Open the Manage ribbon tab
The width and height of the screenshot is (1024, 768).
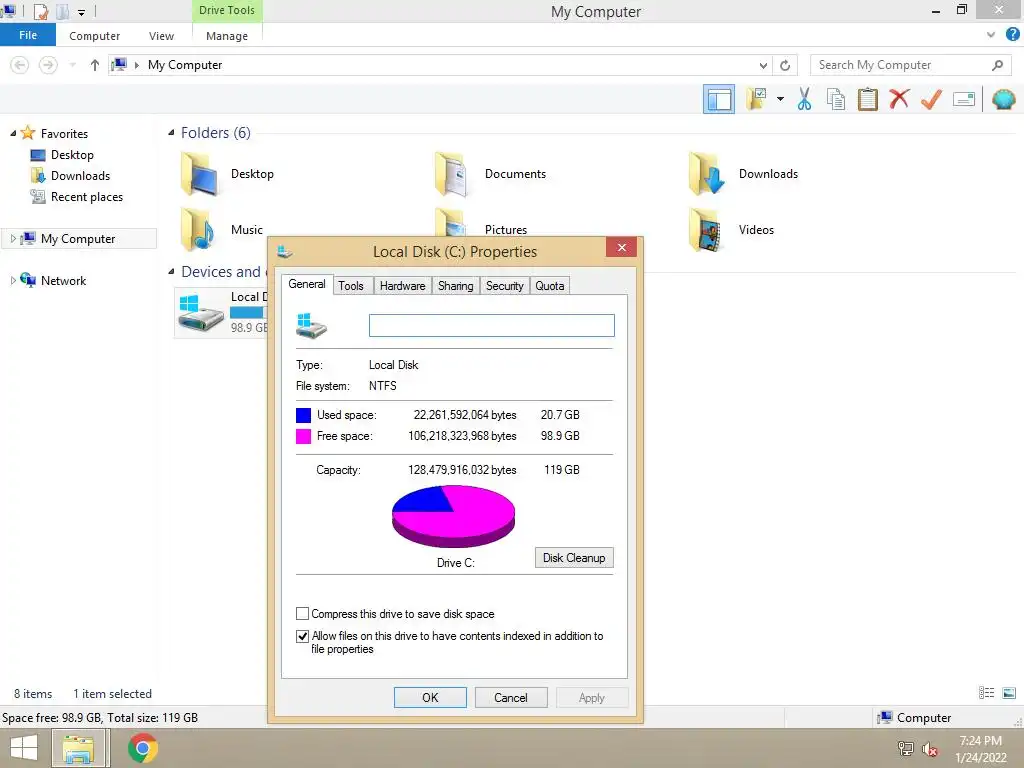pyautogui.click(x=227, y=36)
